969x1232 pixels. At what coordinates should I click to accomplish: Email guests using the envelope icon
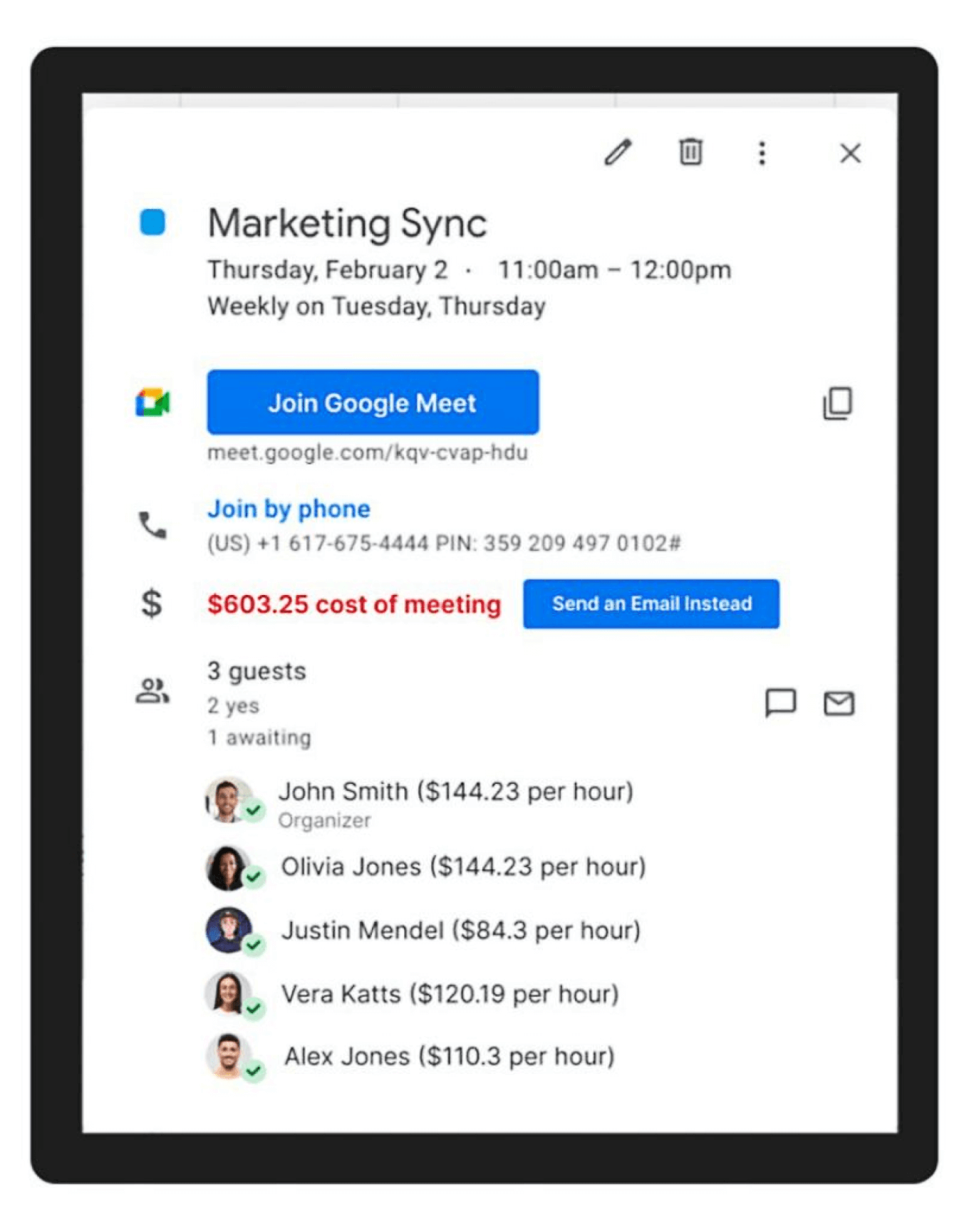pyautogui.click(x=839, y=703)
